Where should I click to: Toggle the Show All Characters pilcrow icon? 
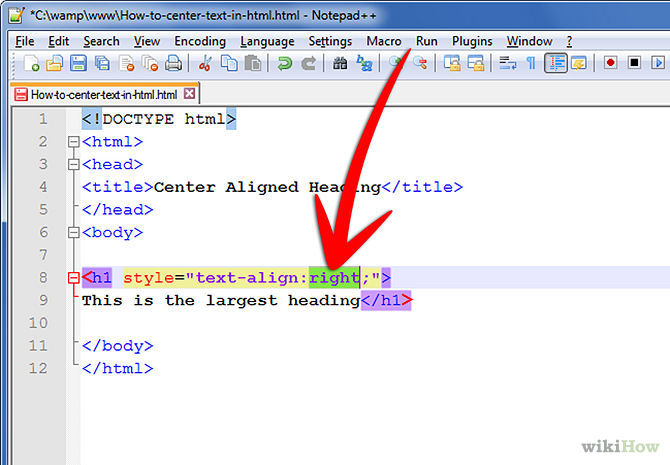(530, 64)
